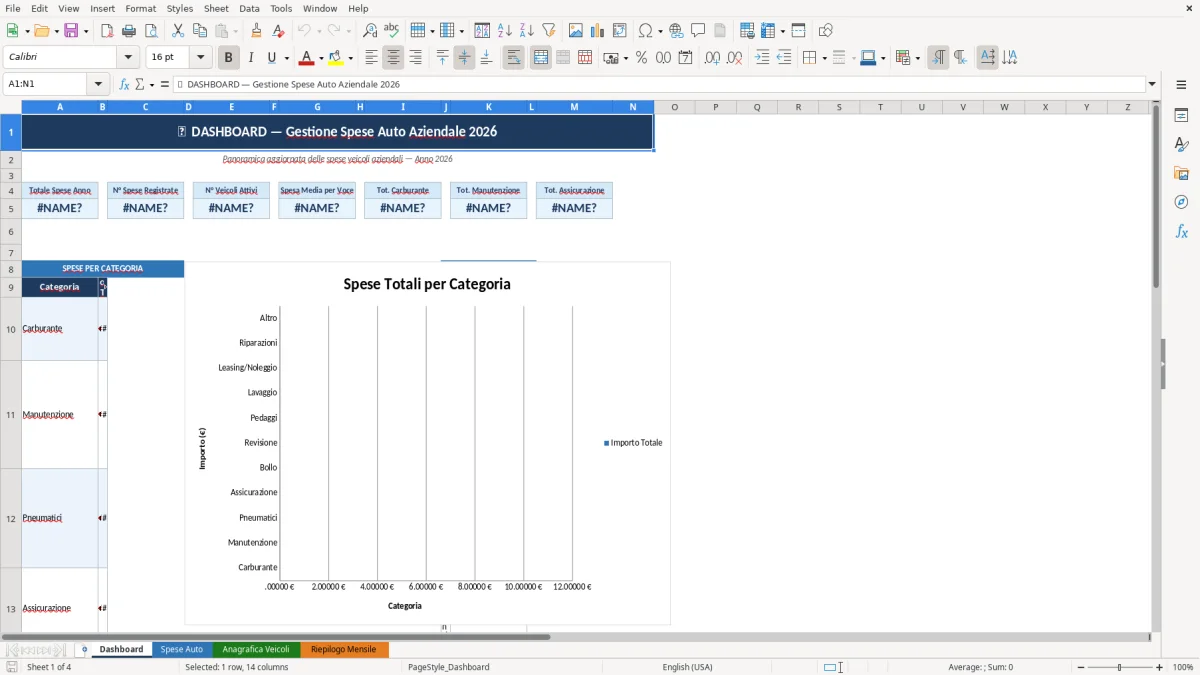This screenshot has width=1200, height=675.
Task: Open Print Preview
Action: point(151,31)
